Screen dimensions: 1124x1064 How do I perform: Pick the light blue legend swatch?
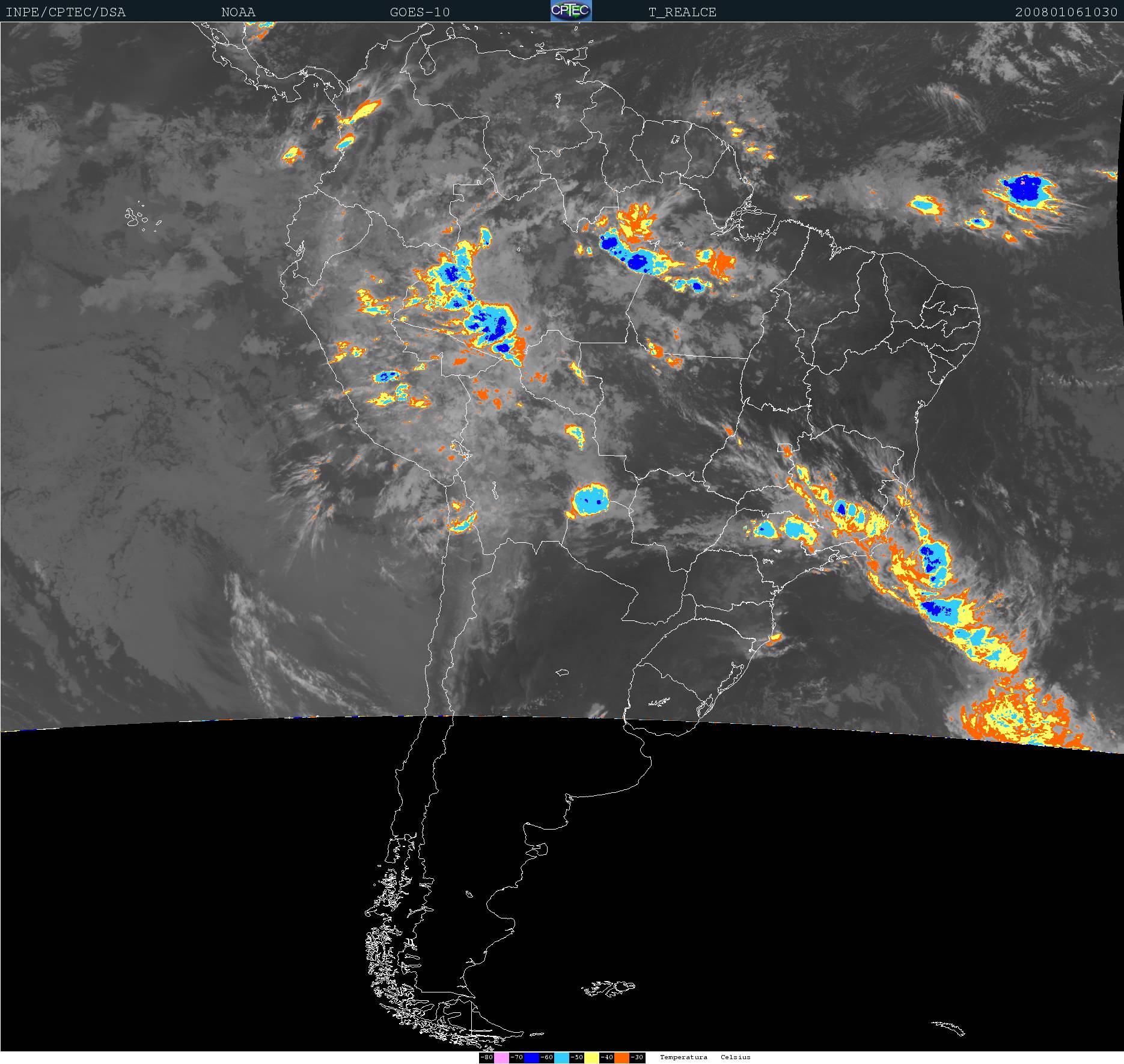coord(561,1057)
